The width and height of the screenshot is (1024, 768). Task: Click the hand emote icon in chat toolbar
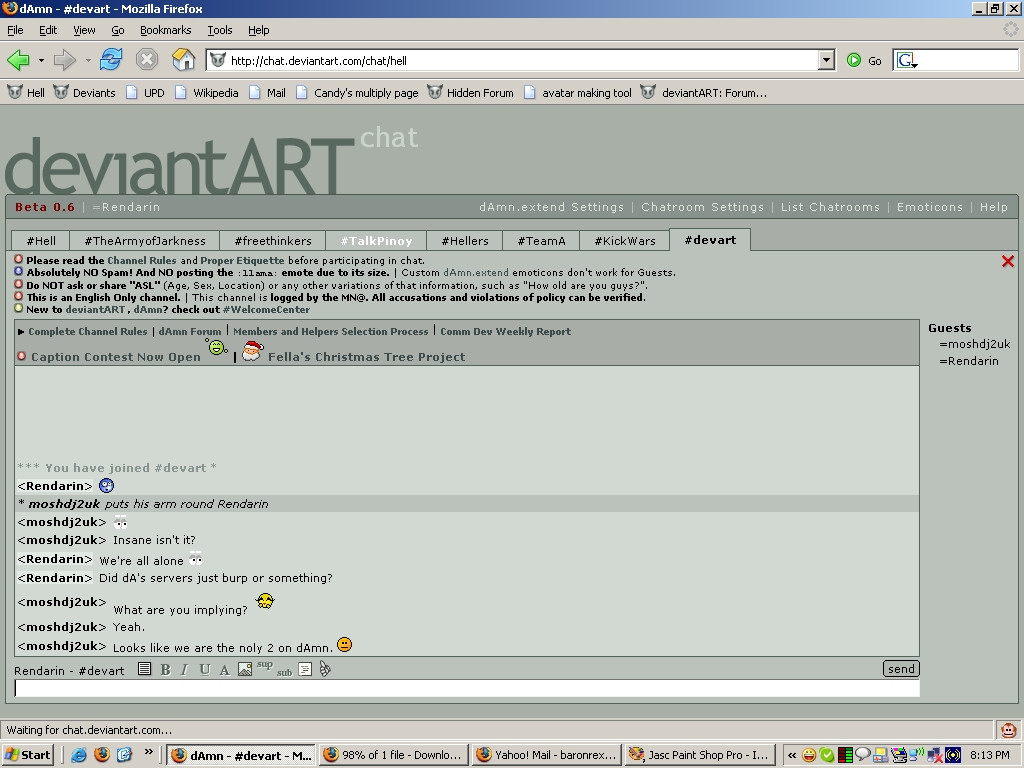(325, 669)
